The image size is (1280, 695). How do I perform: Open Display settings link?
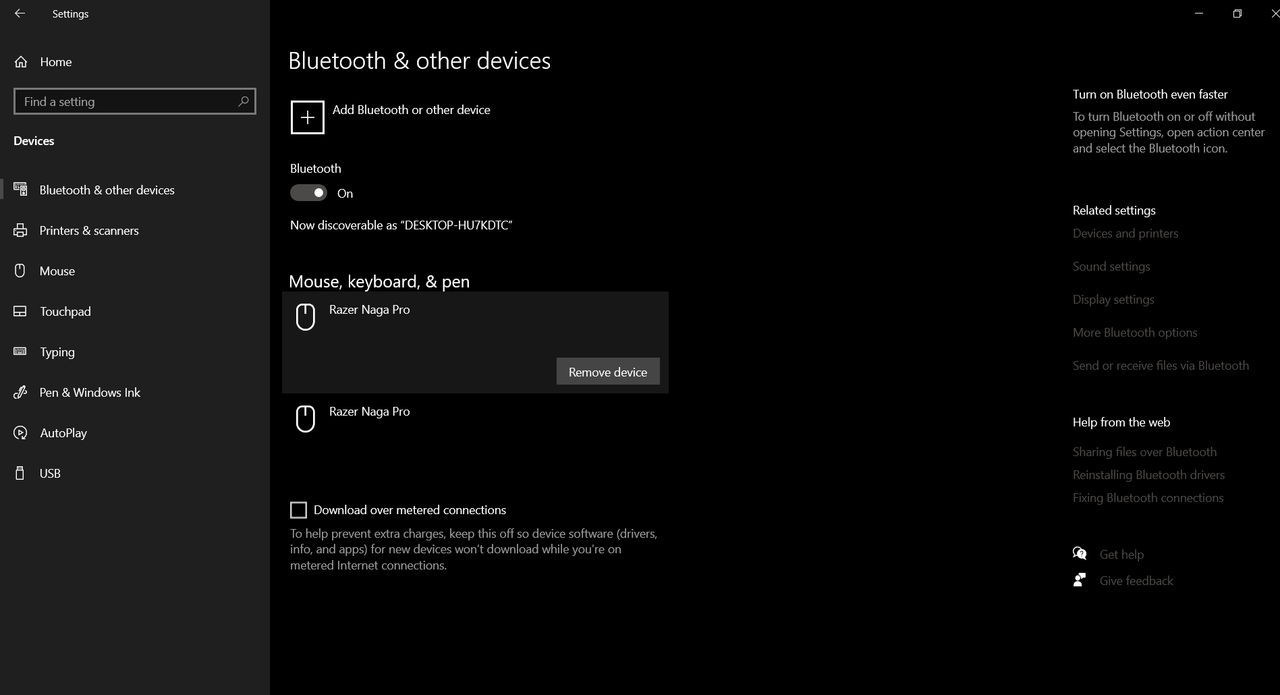coord(1113,300)
